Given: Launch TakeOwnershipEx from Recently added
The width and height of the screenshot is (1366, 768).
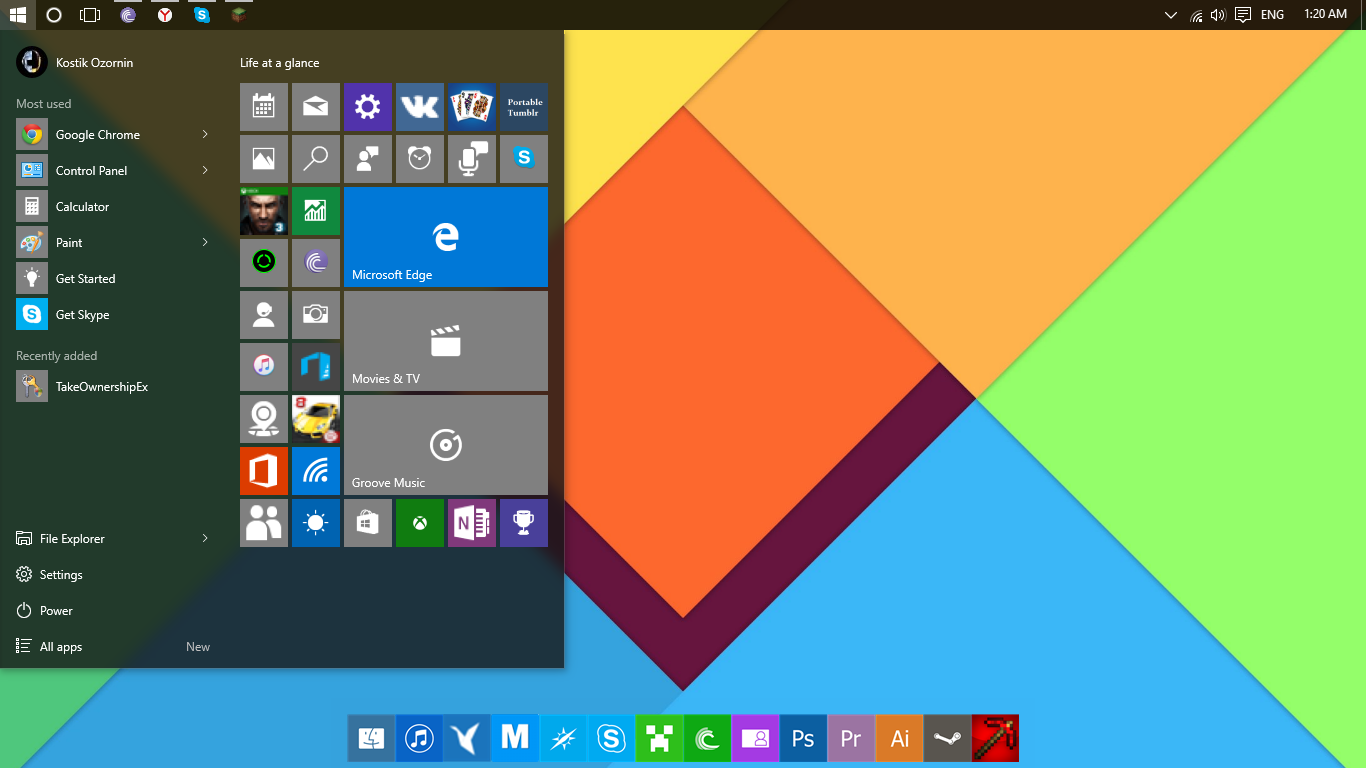Looking at the screenshot, I should pyautogui.click(x=113, y=386).
